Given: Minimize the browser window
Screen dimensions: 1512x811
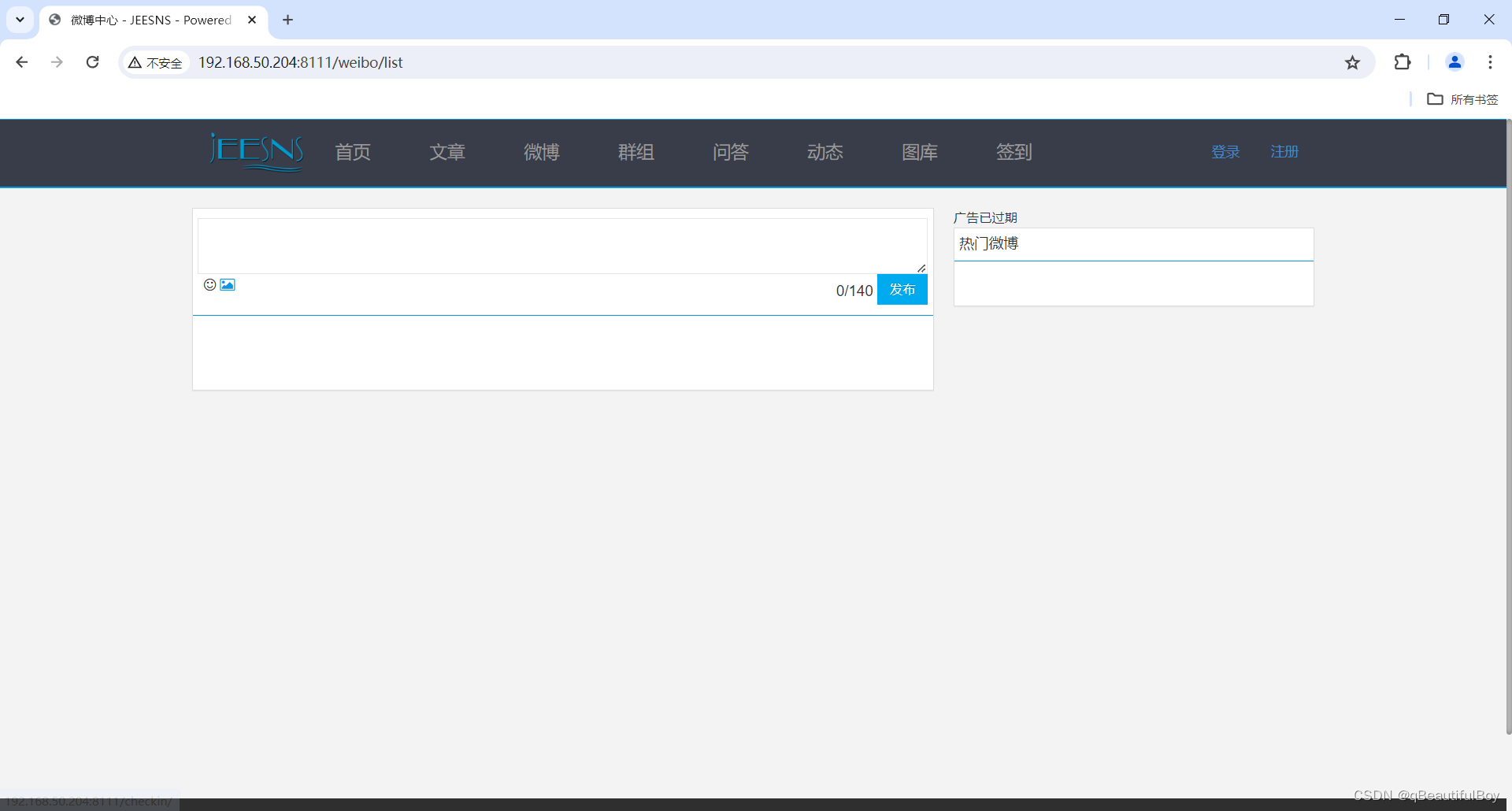Looking at the screenshot, I should (1399, 20).
